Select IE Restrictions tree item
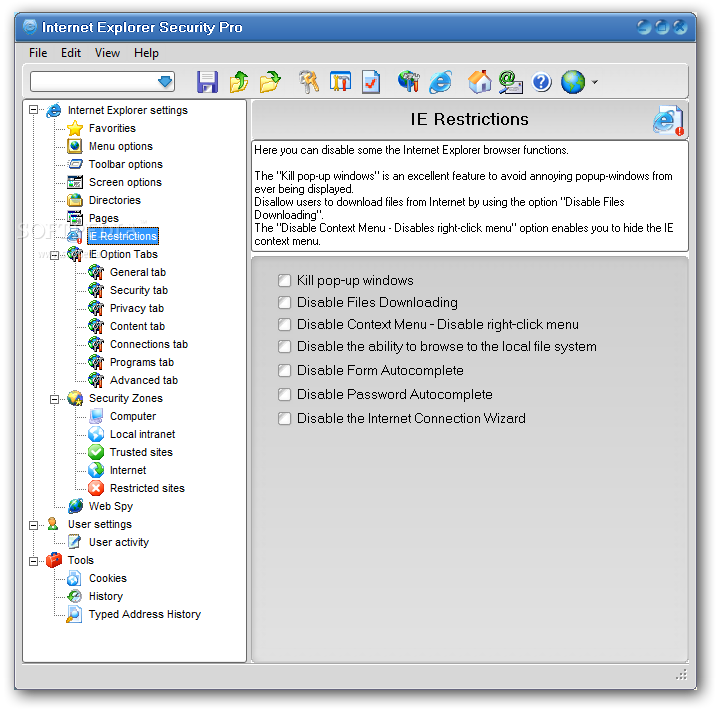The width and height of the screenshot is (717, 710). [x=123, y=236]
